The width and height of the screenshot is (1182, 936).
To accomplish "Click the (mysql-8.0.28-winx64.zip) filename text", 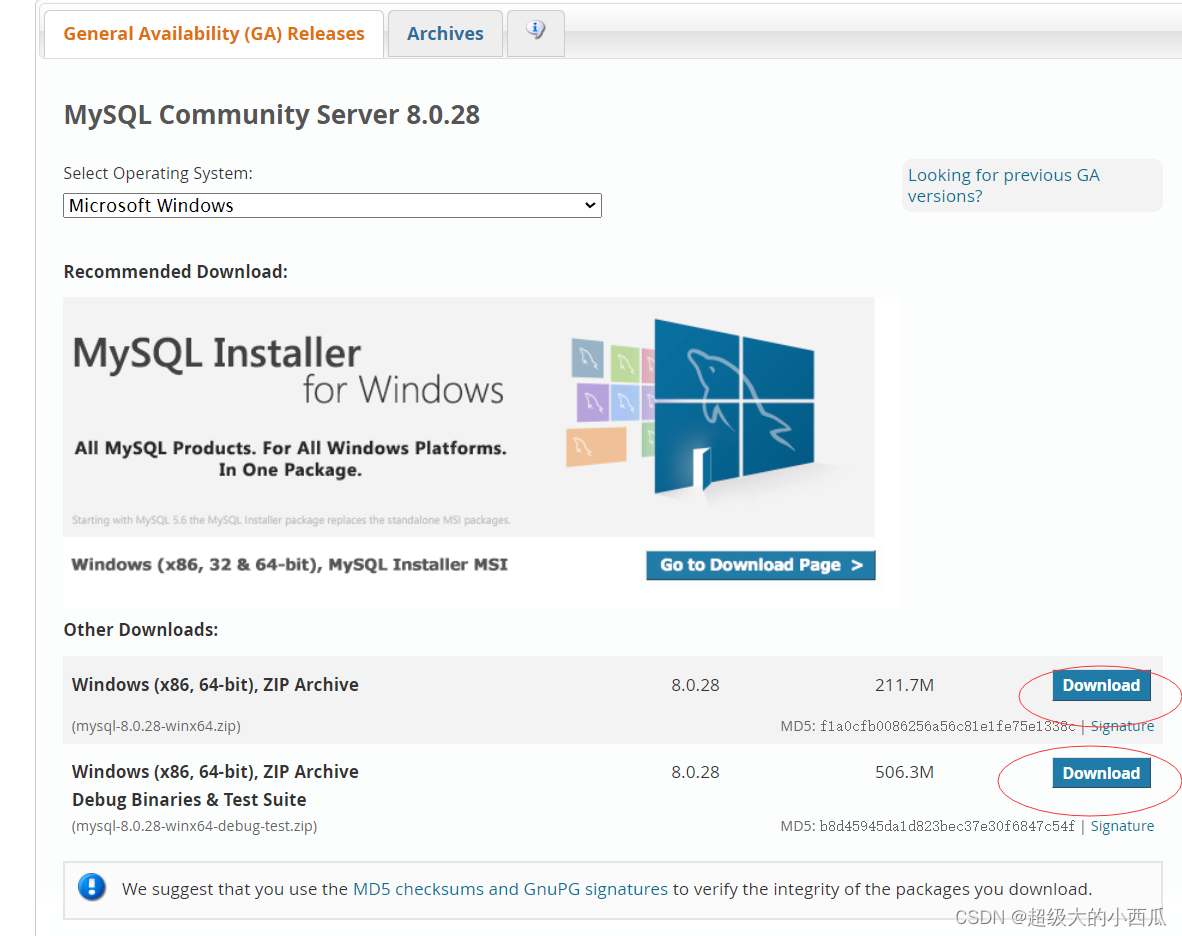I will [156, 726].
